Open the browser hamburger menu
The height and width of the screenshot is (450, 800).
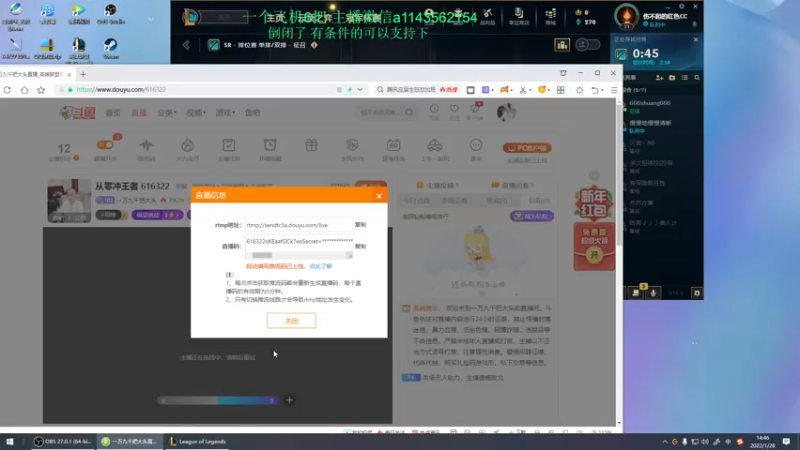pyautogui.click(x=614, y=90)
